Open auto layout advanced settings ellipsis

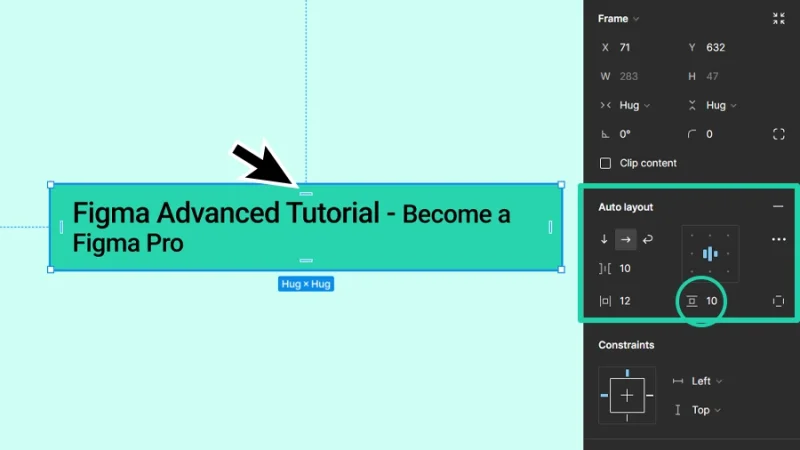point(778,239)
